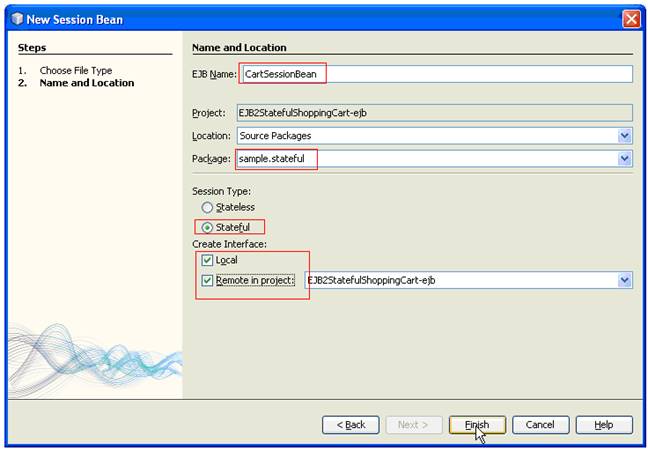Toggle the Remote in project checkbox
Screen dimensions: 648x451
[207, 280]
